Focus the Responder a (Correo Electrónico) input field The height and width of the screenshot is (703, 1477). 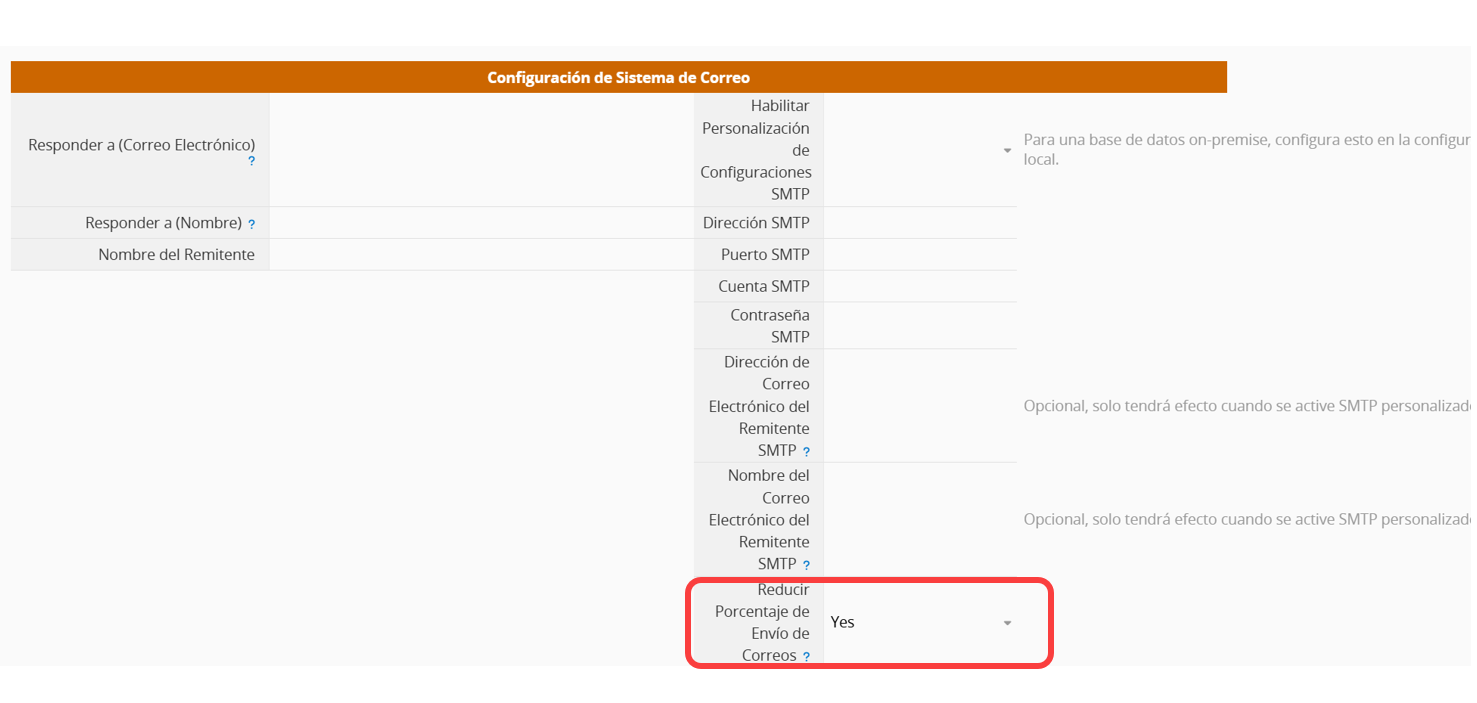tap(482, 150)
